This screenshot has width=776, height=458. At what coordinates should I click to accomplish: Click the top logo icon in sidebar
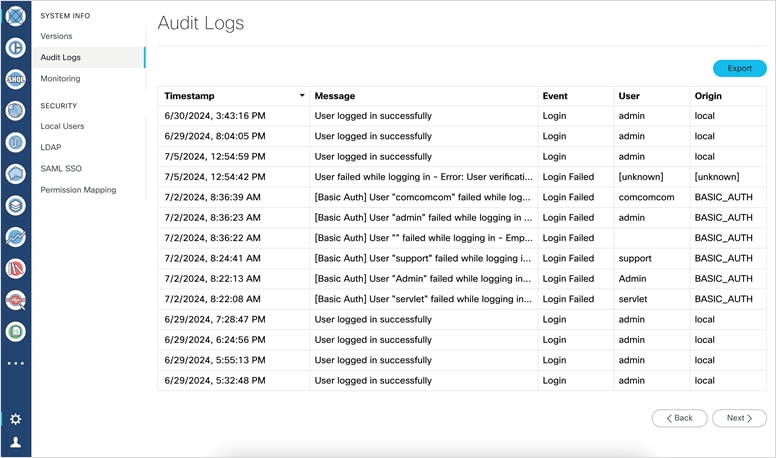coord(15,15)
